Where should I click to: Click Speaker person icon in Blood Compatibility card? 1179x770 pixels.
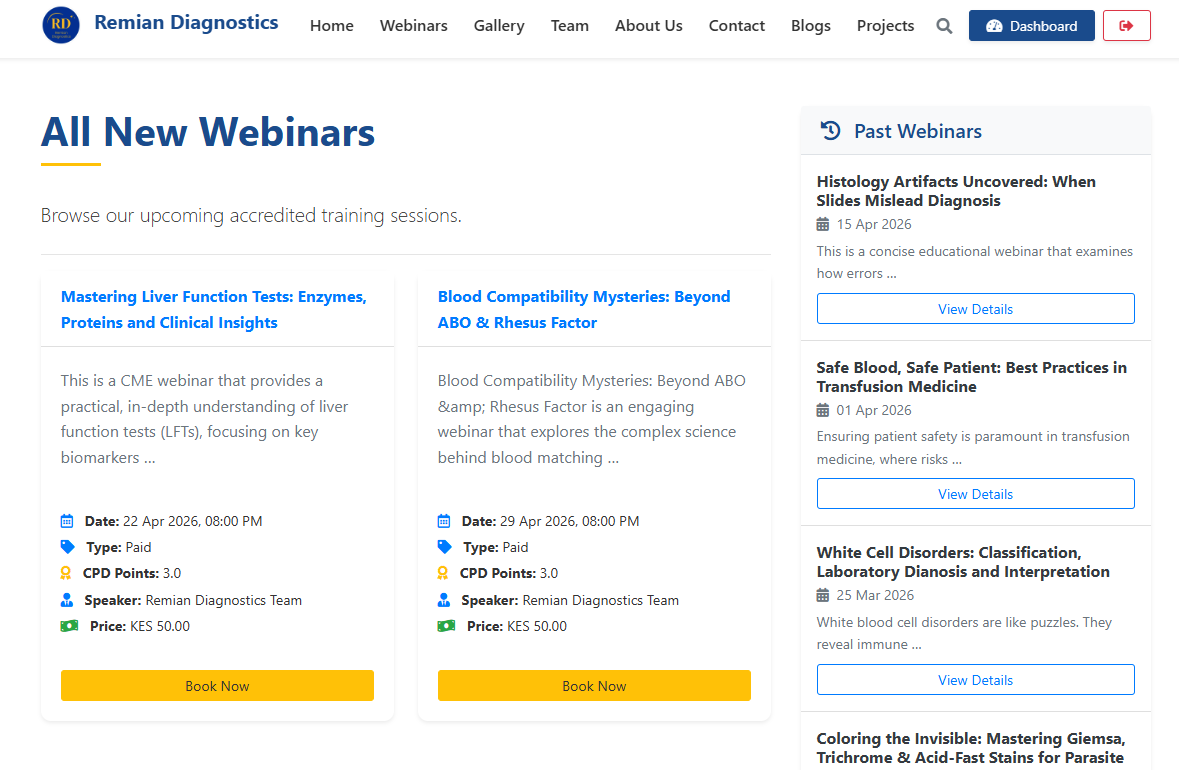pos(444,600)
